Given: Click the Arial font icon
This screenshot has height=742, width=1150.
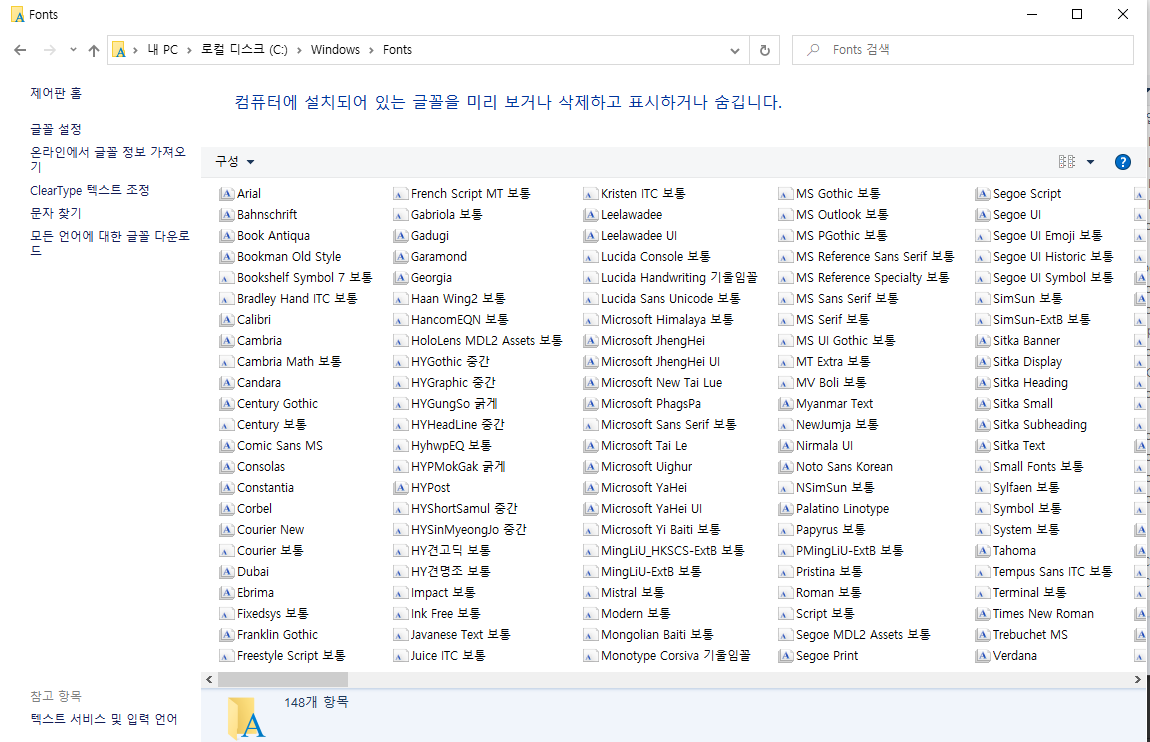Looking at the screenshot, I should (x=227, y=194).
